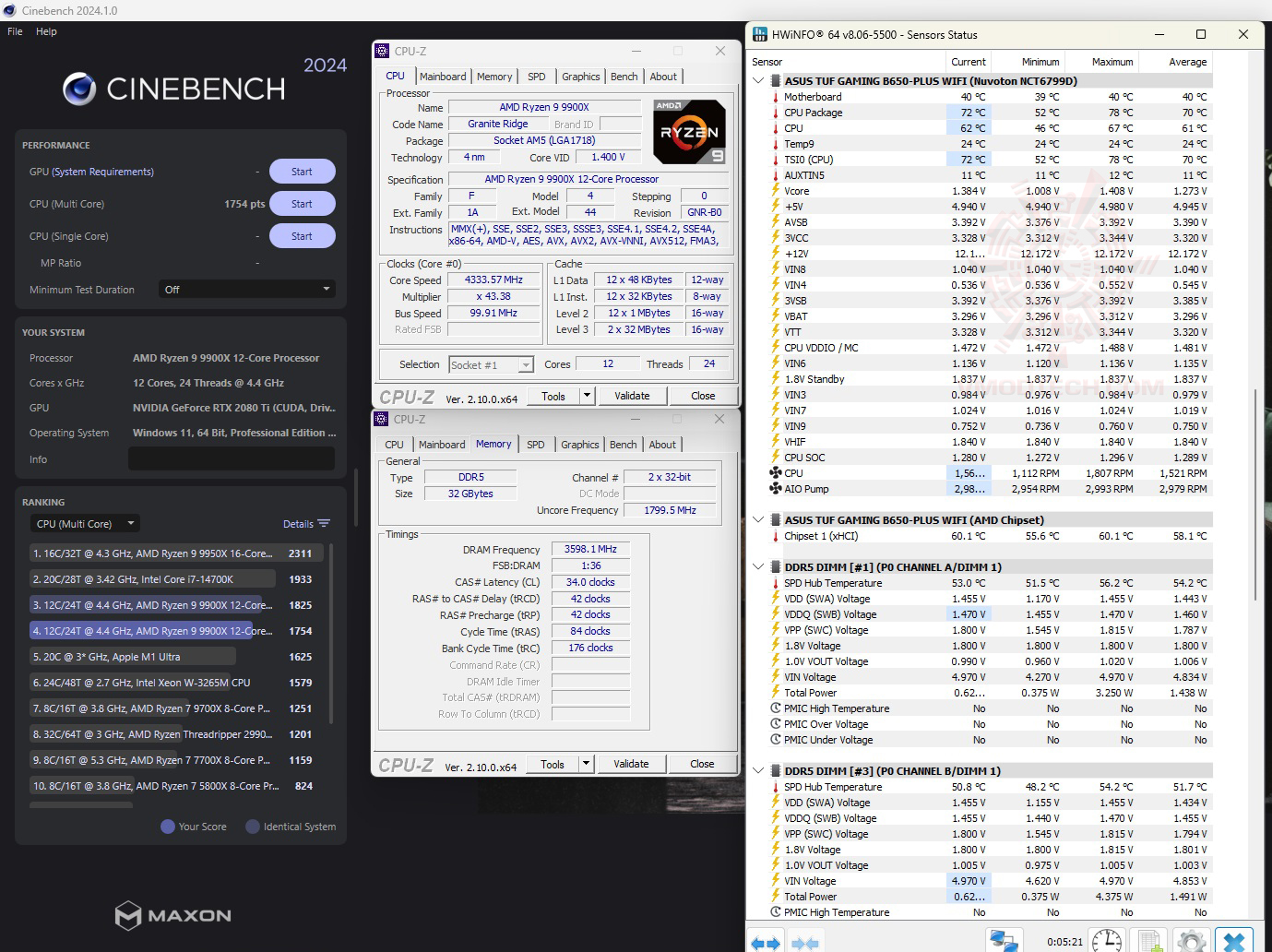Select the Threadripper 2990 ranking row
Screen dimensions: 1272x952
click(175, 734)
